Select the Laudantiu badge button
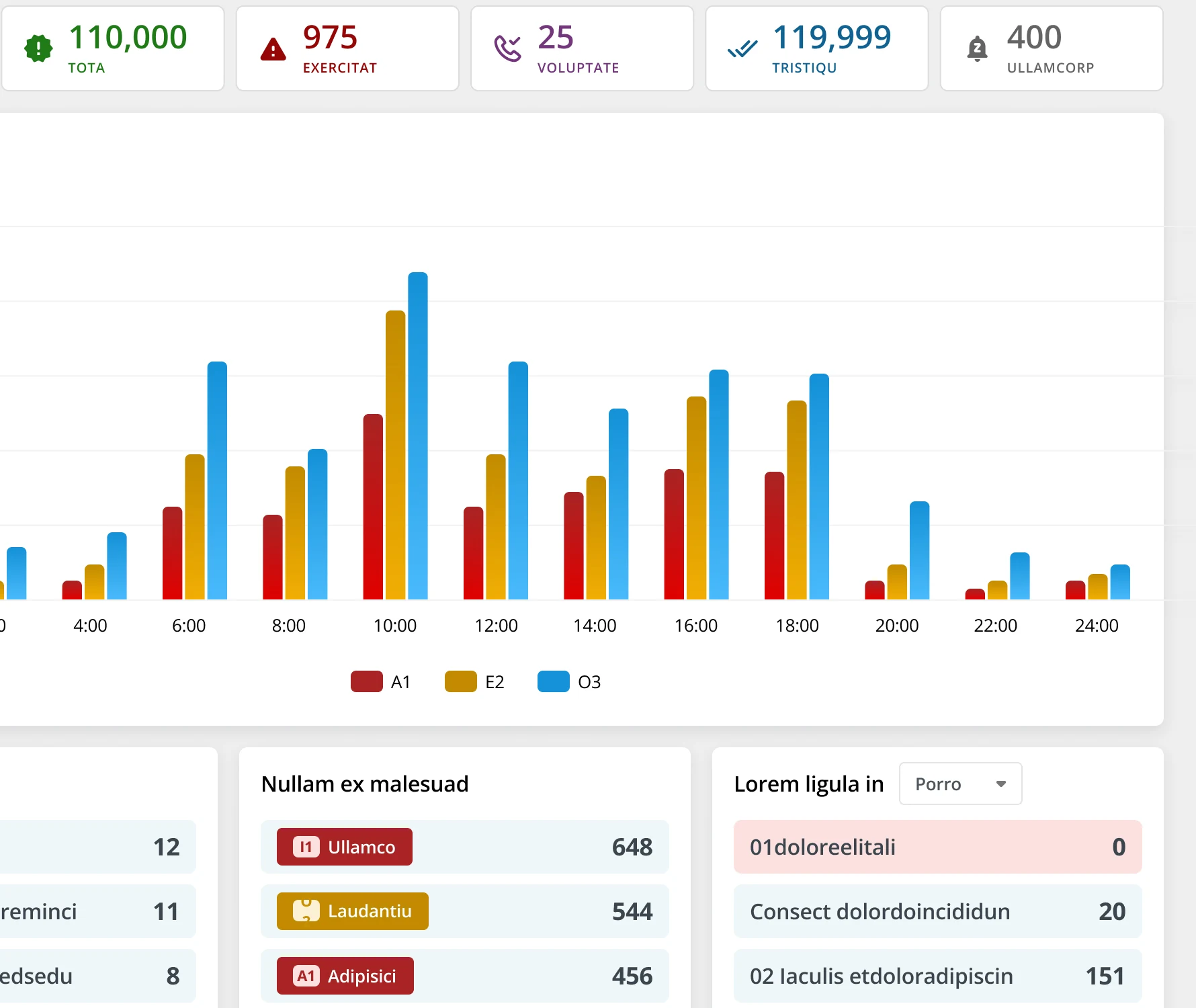This screenshot has width=1196, height=1008. pyautogui.click(x=353, y=911)
